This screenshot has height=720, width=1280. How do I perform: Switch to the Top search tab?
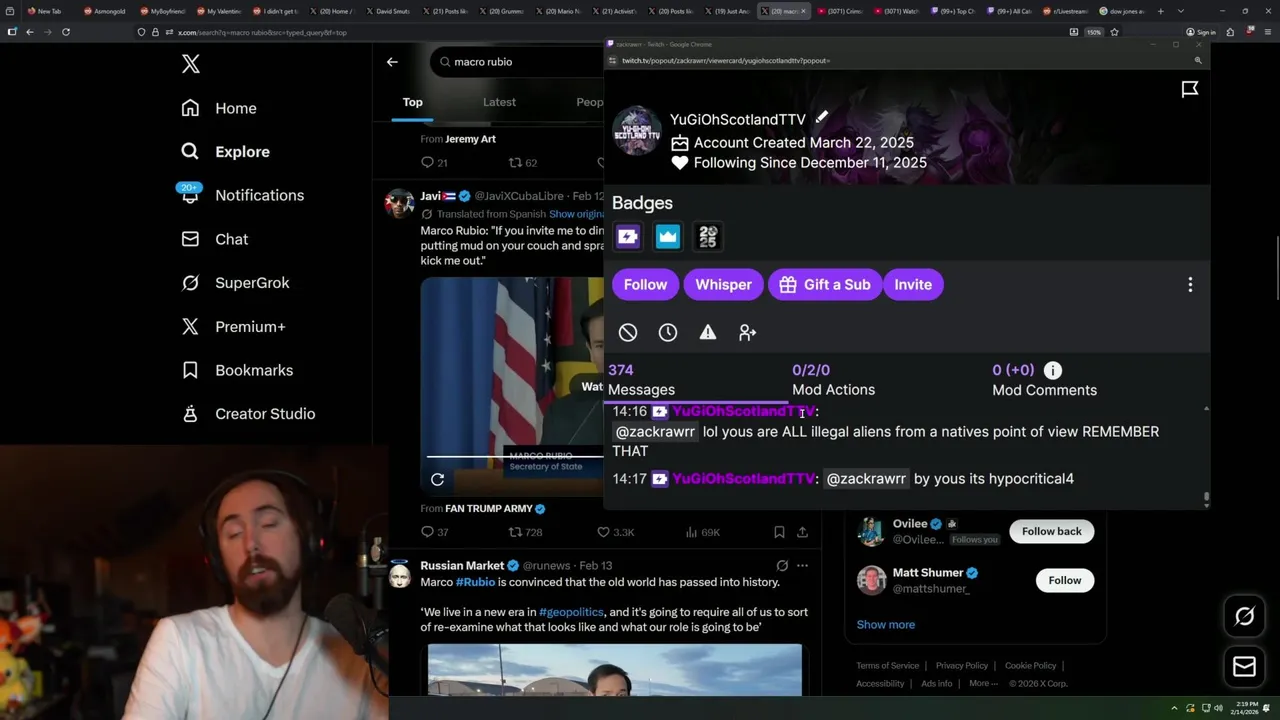pos(412,102)
